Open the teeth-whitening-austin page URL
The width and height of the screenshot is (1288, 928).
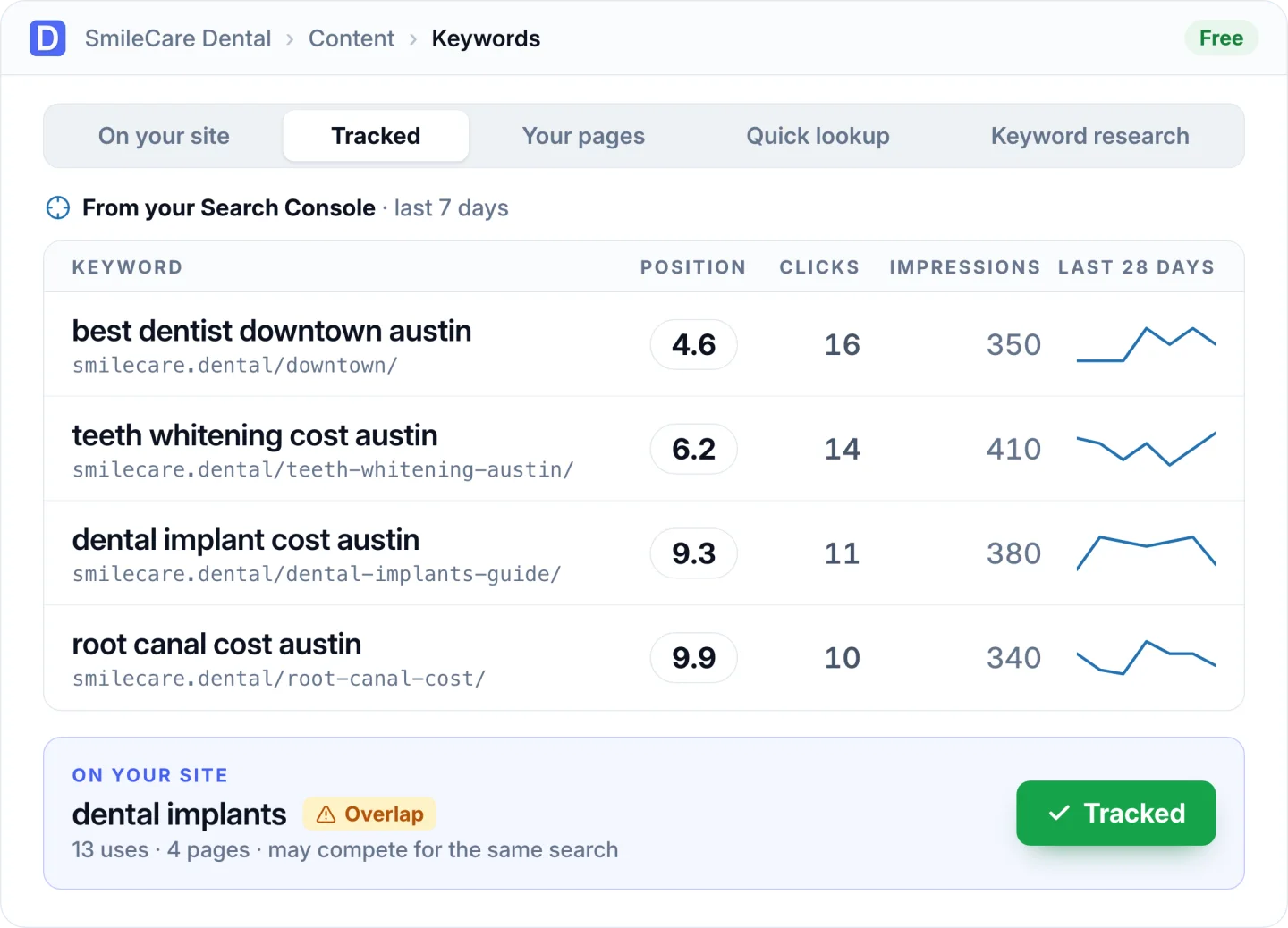point(323,470)
